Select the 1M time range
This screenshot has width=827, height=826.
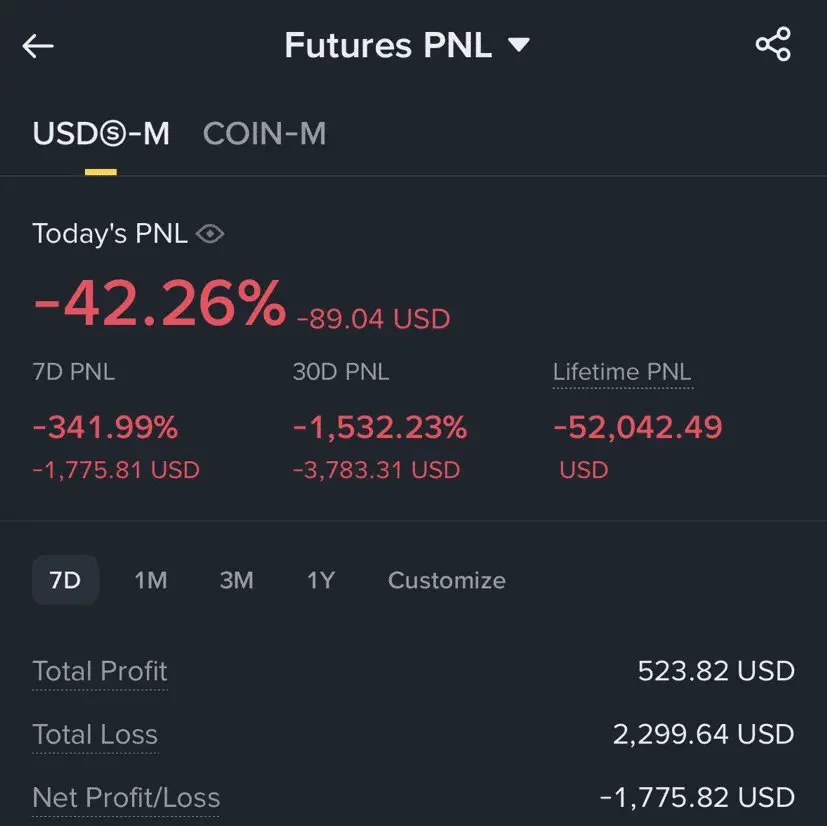click(151, 580)
